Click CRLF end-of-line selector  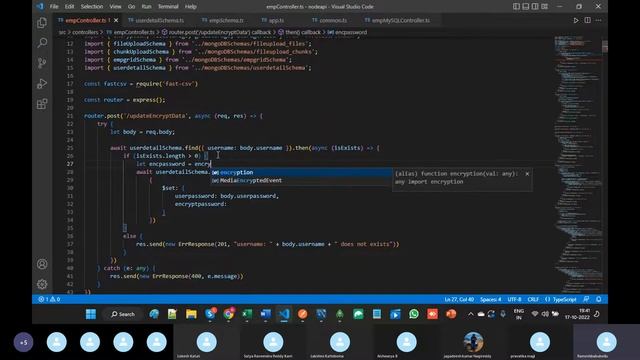pos(533,299)
